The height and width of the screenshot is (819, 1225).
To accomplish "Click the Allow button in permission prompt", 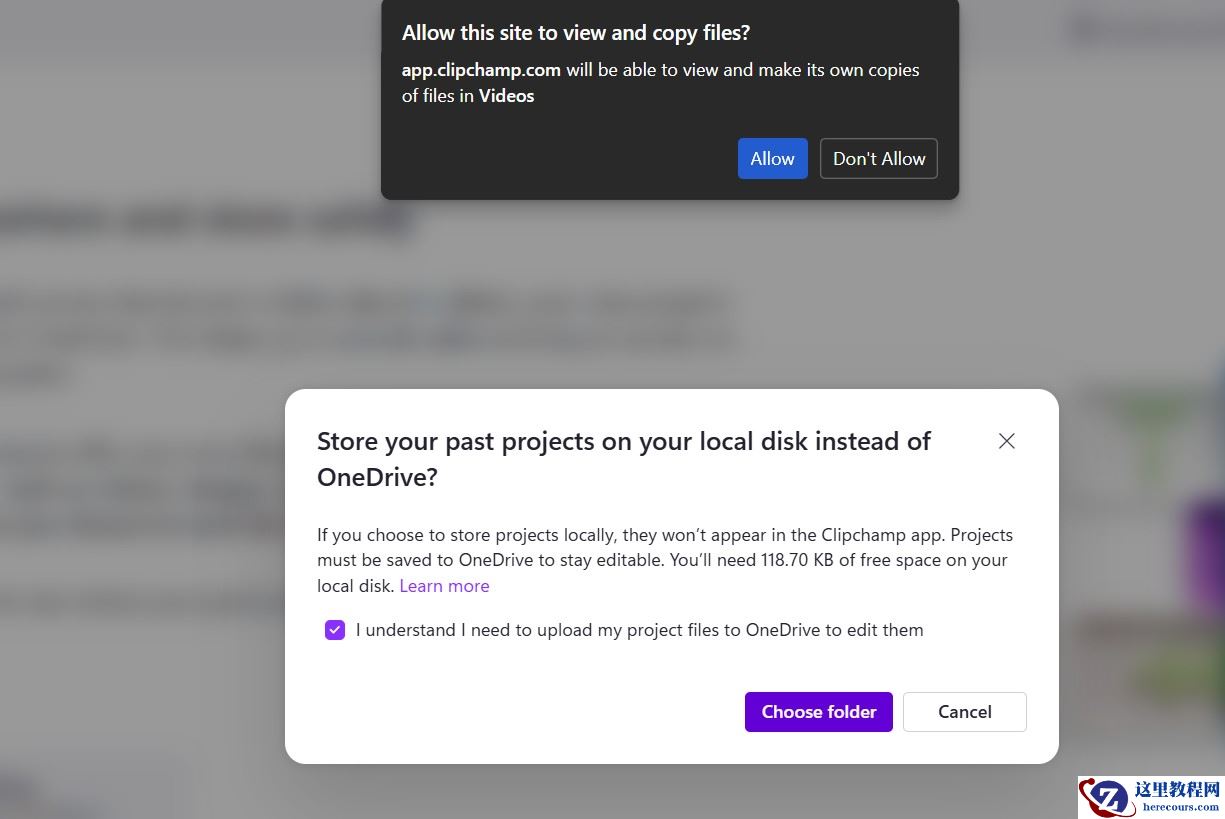I will pyautogui.click(x=772, y=159).
